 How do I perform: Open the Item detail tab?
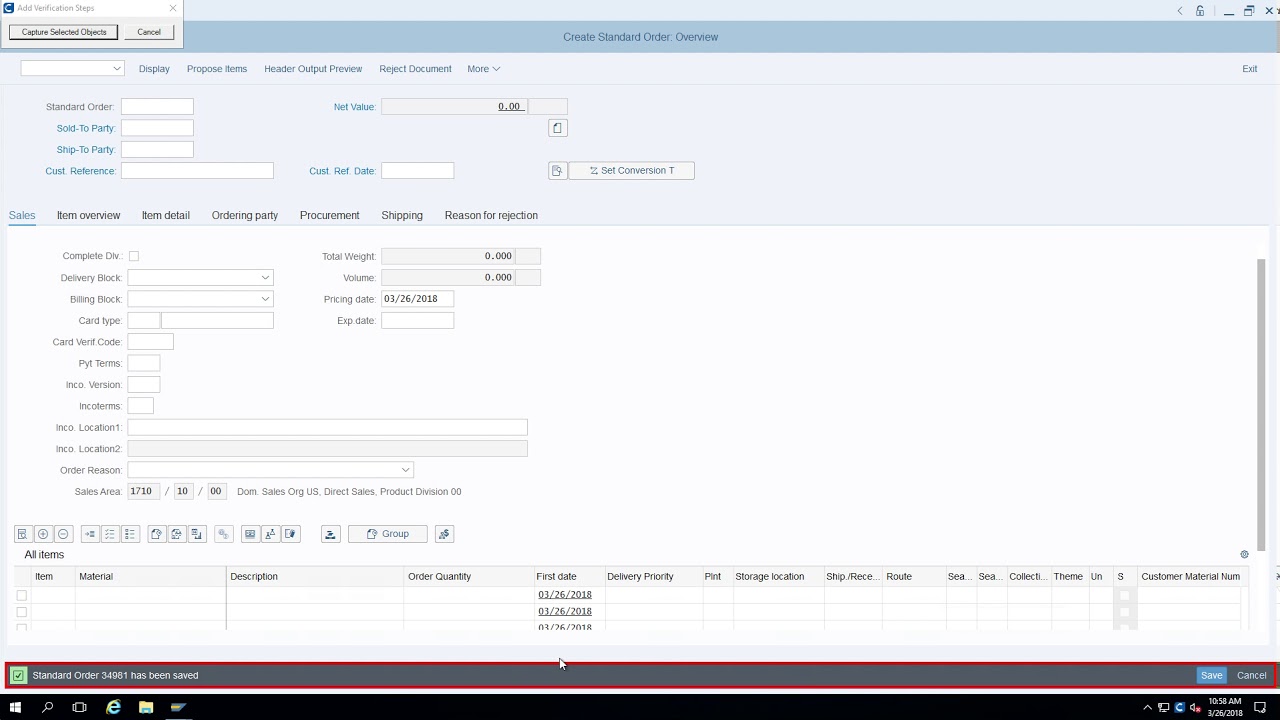[x=165, y=215]
